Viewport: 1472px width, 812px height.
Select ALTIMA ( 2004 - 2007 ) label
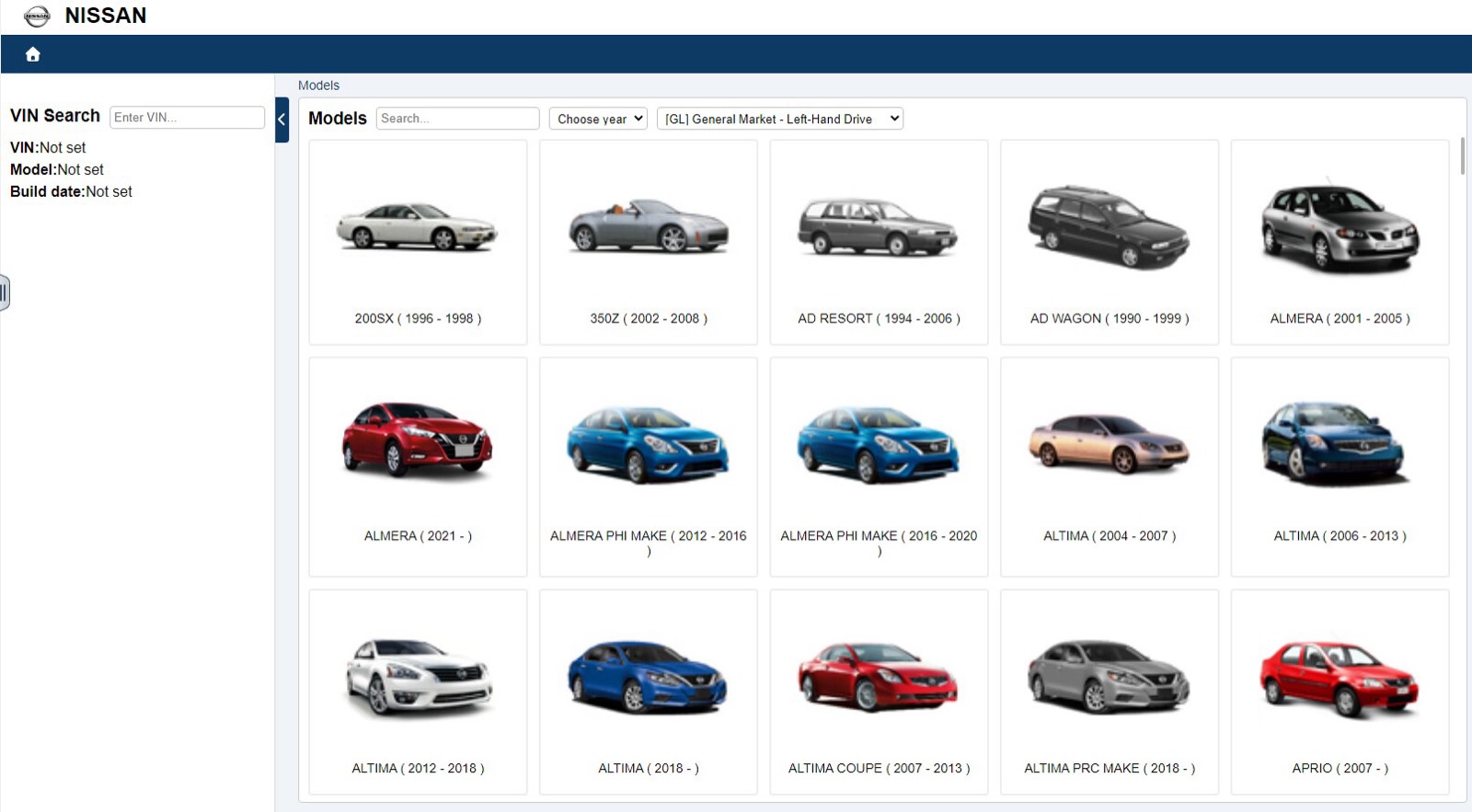click(x=1110, y=535)
